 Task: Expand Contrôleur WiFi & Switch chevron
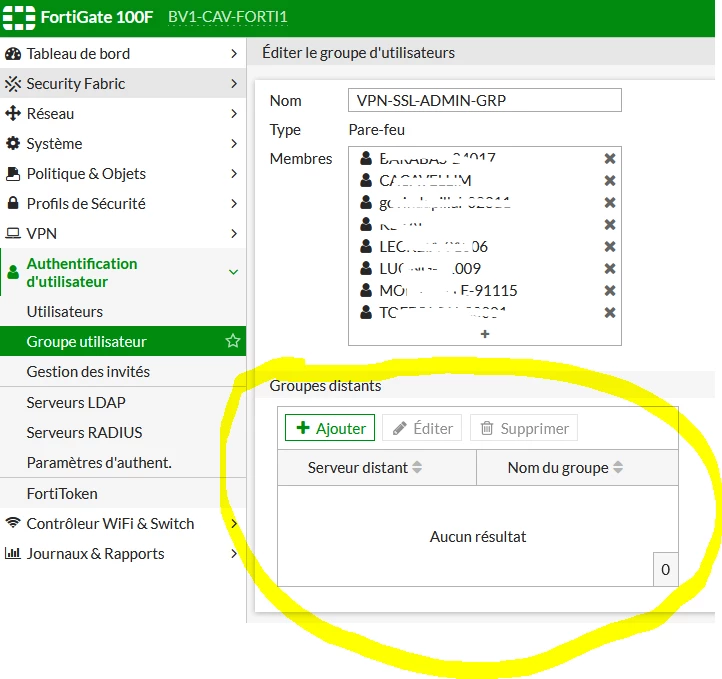pos(234,523)
